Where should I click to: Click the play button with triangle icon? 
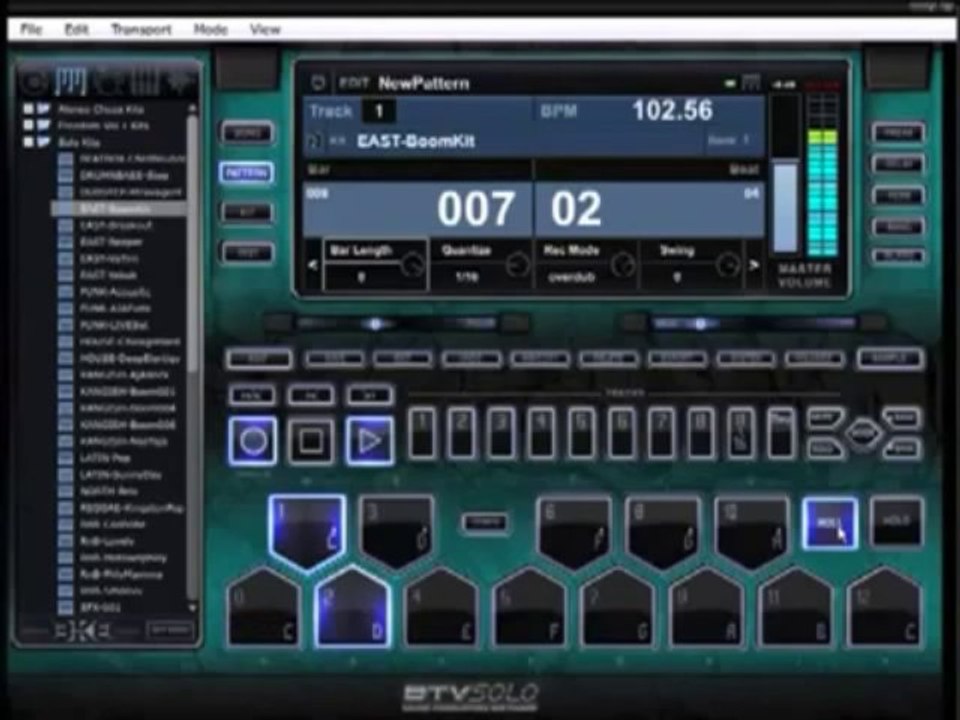coord(369,441)
